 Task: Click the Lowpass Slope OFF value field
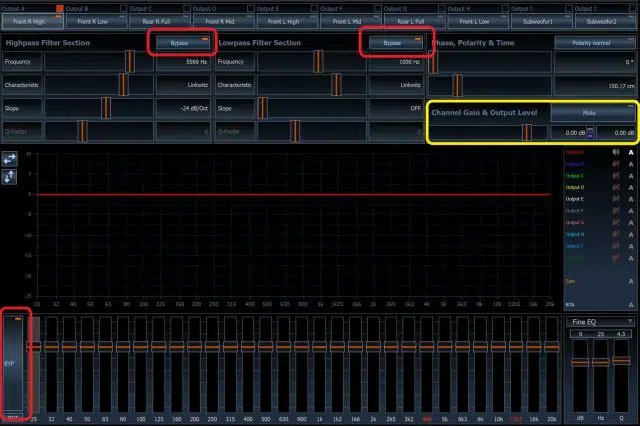tap(396, 108)
